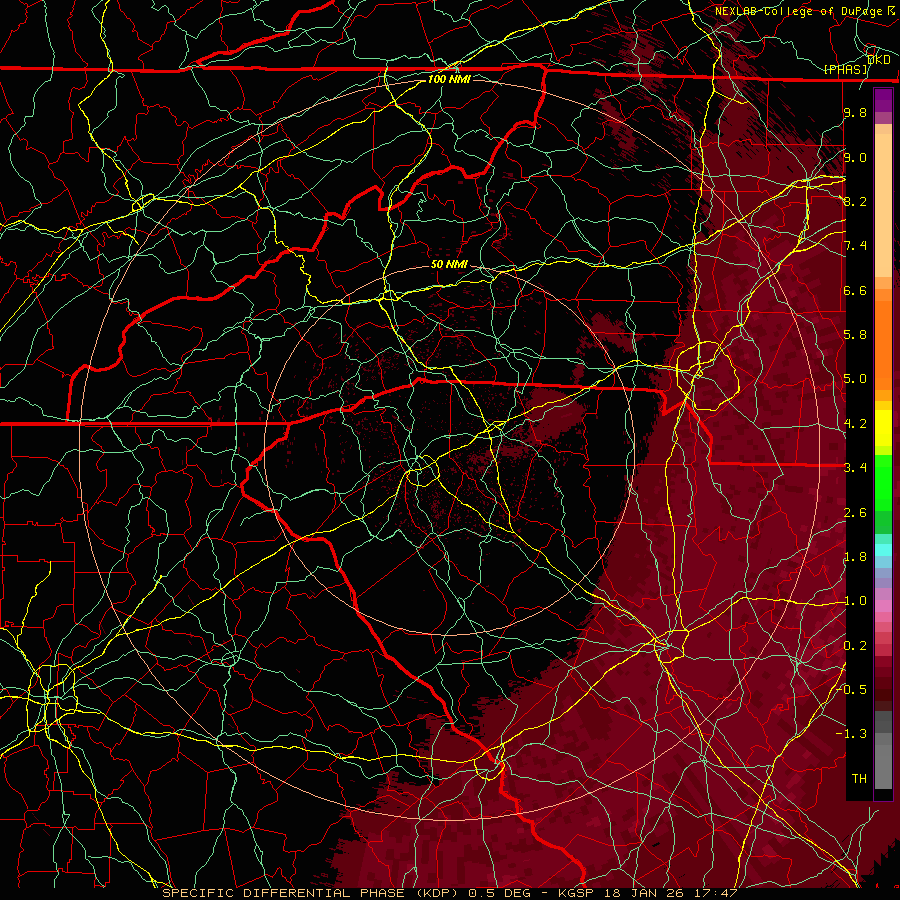The width and height of the screenshot is (900, 900).
Task: Click the 8.2 value on the scale
Action: 855,201
